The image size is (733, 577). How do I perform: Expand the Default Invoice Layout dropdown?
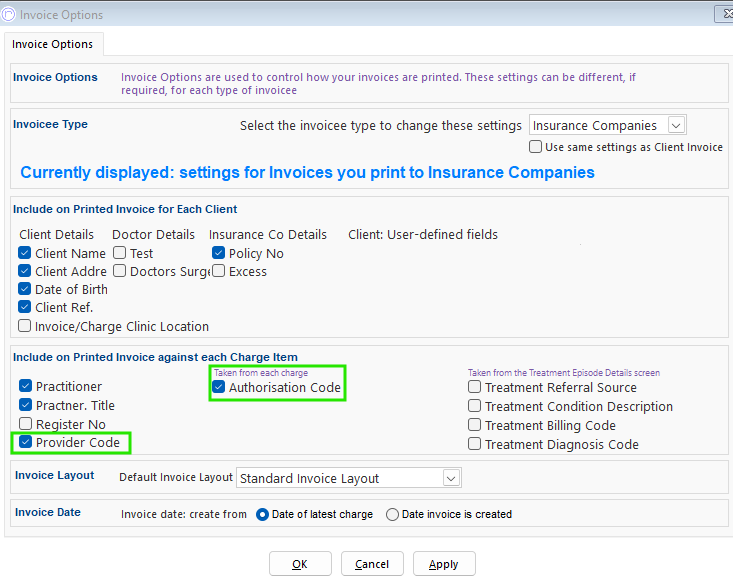(x=451, y=478)
